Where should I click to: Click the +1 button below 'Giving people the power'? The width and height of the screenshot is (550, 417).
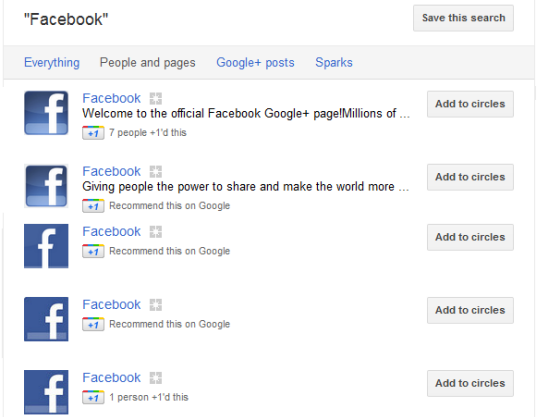[93, 206]
